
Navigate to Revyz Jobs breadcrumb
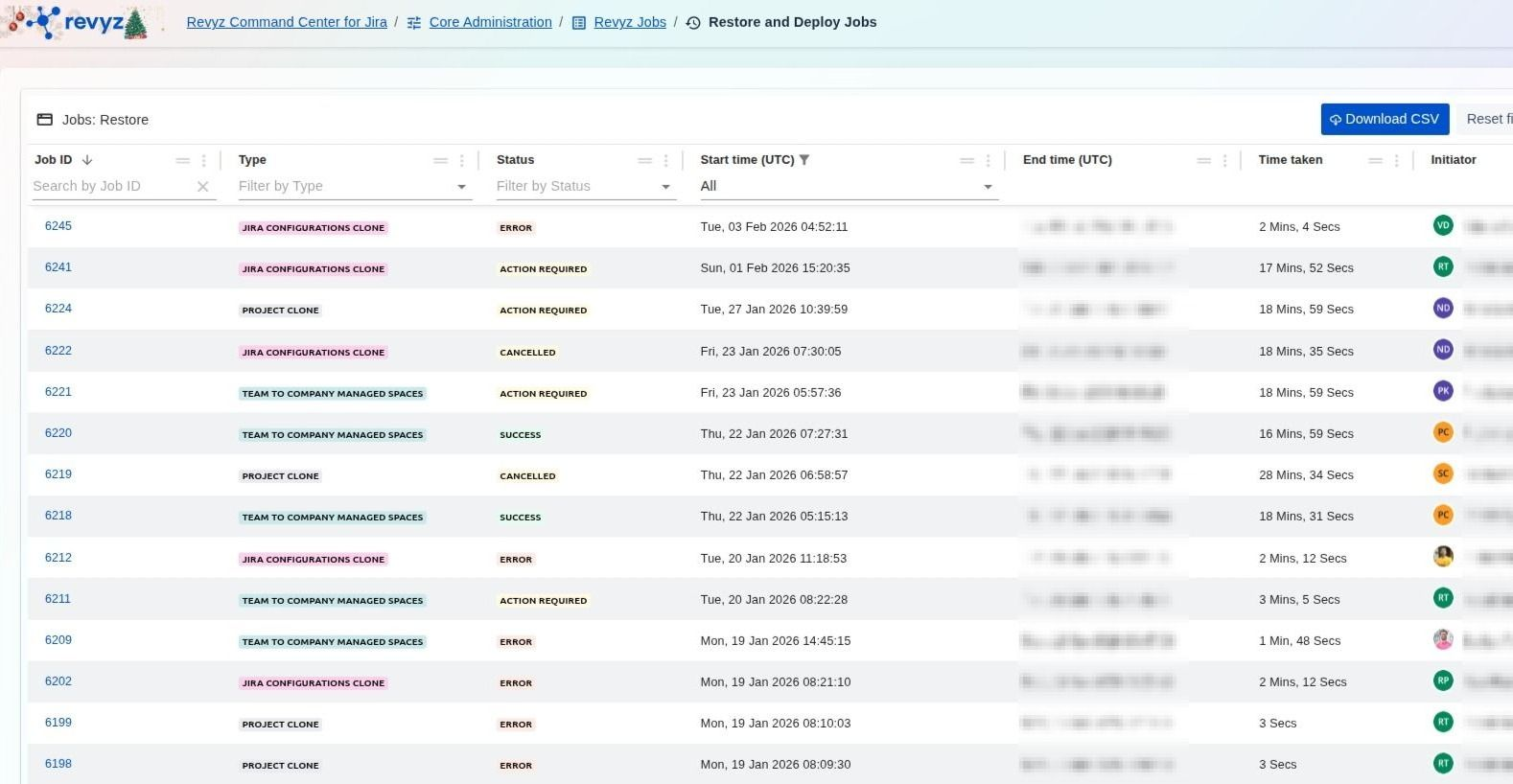click(x=629, y=22)
